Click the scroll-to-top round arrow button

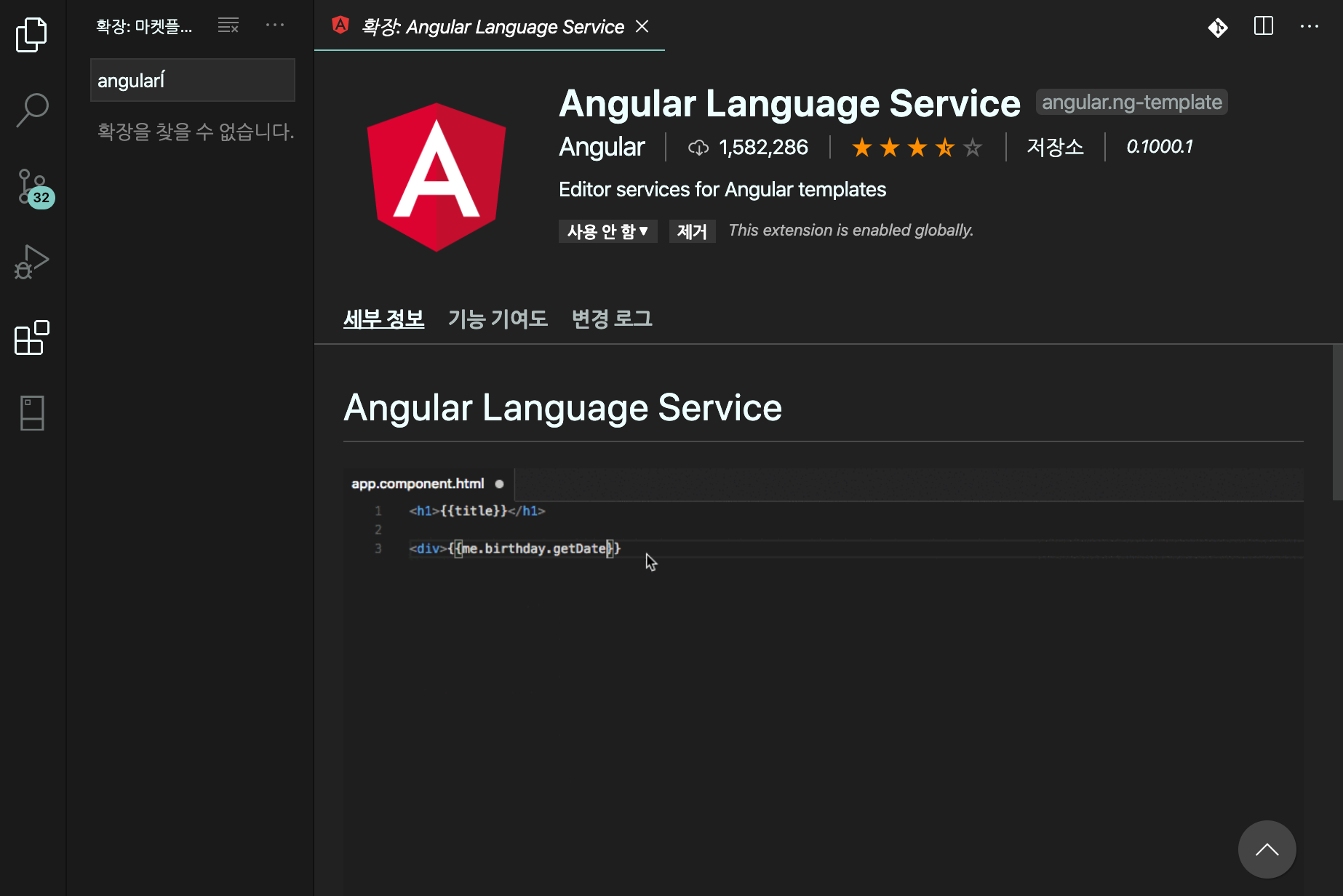pyautogui.click(x=1267, y=849)
